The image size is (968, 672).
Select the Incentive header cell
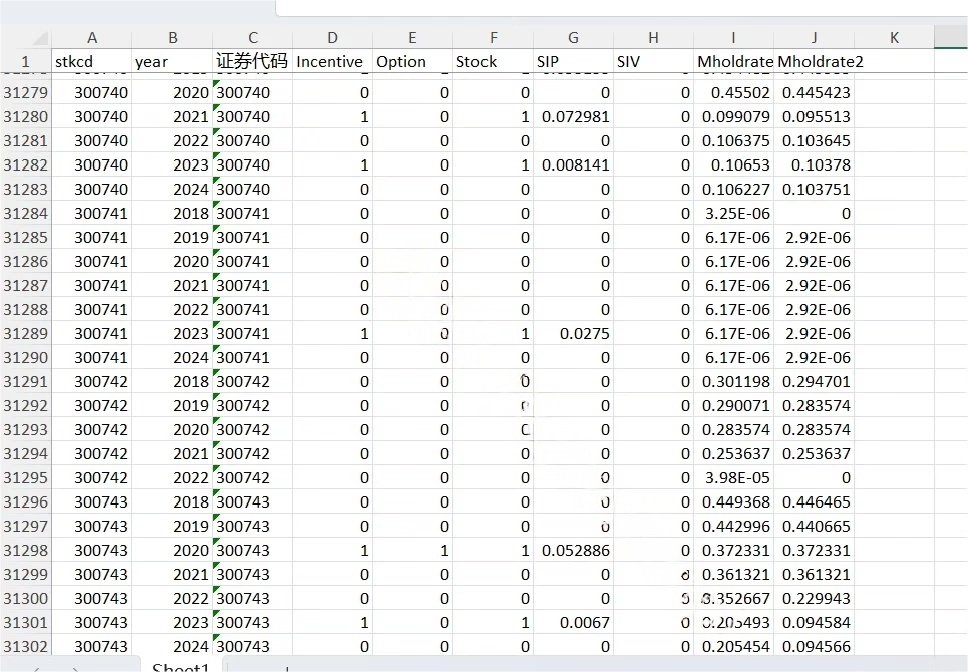[x=332, y=61]
